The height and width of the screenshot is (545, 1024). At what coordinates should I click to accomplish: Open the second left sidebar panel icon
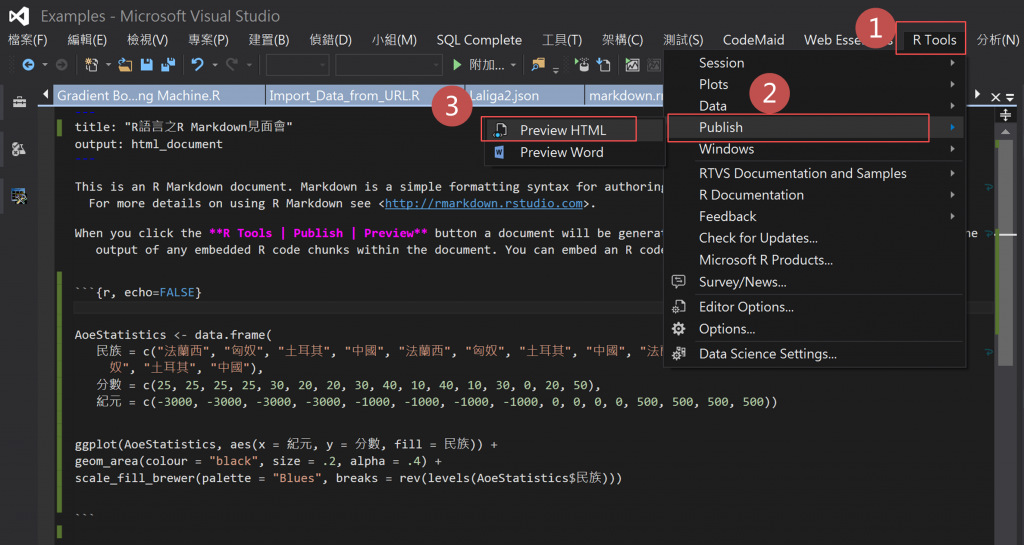(19, 149)
